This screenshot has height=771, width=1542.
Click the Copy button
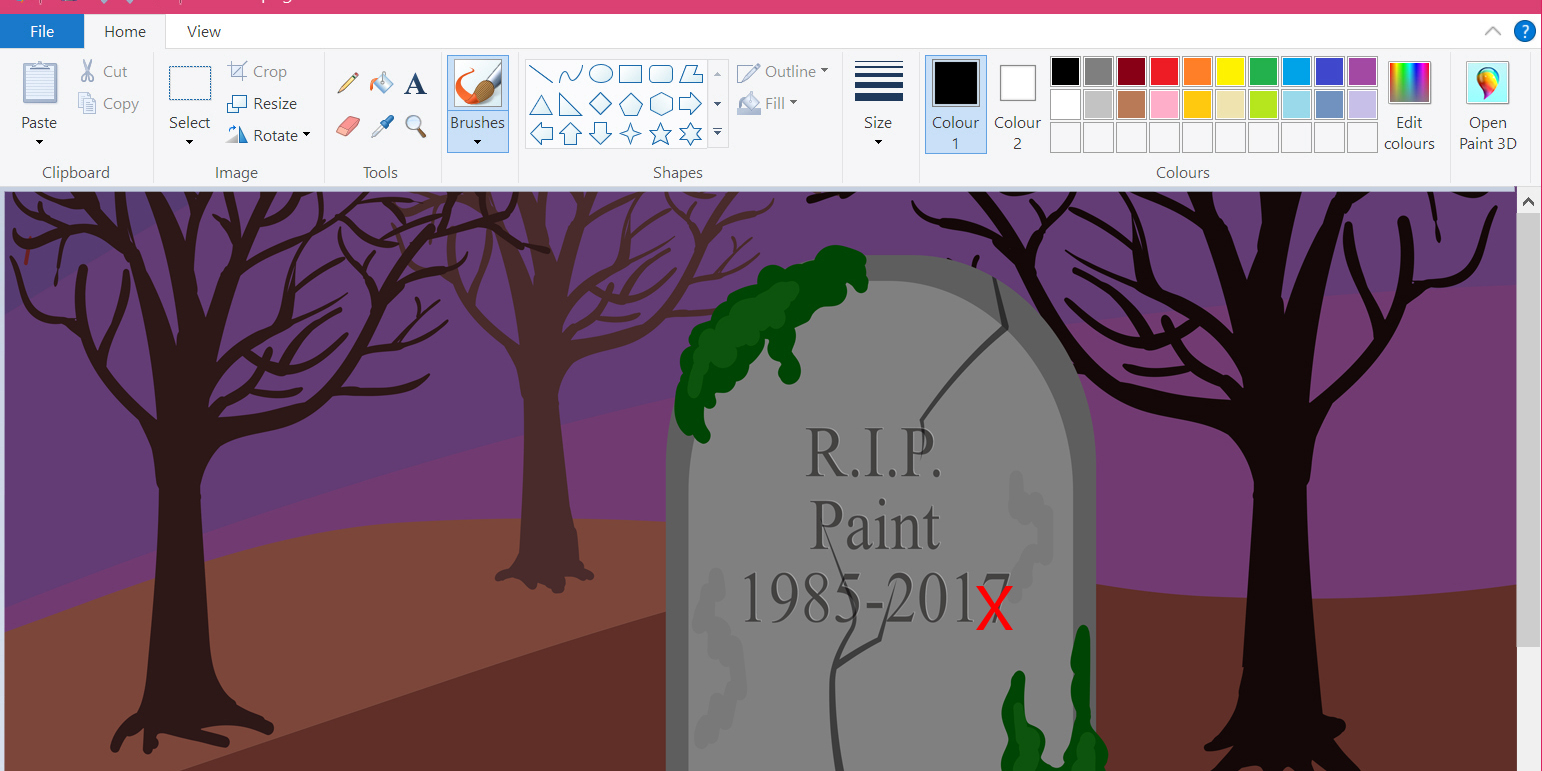point(107,104)
